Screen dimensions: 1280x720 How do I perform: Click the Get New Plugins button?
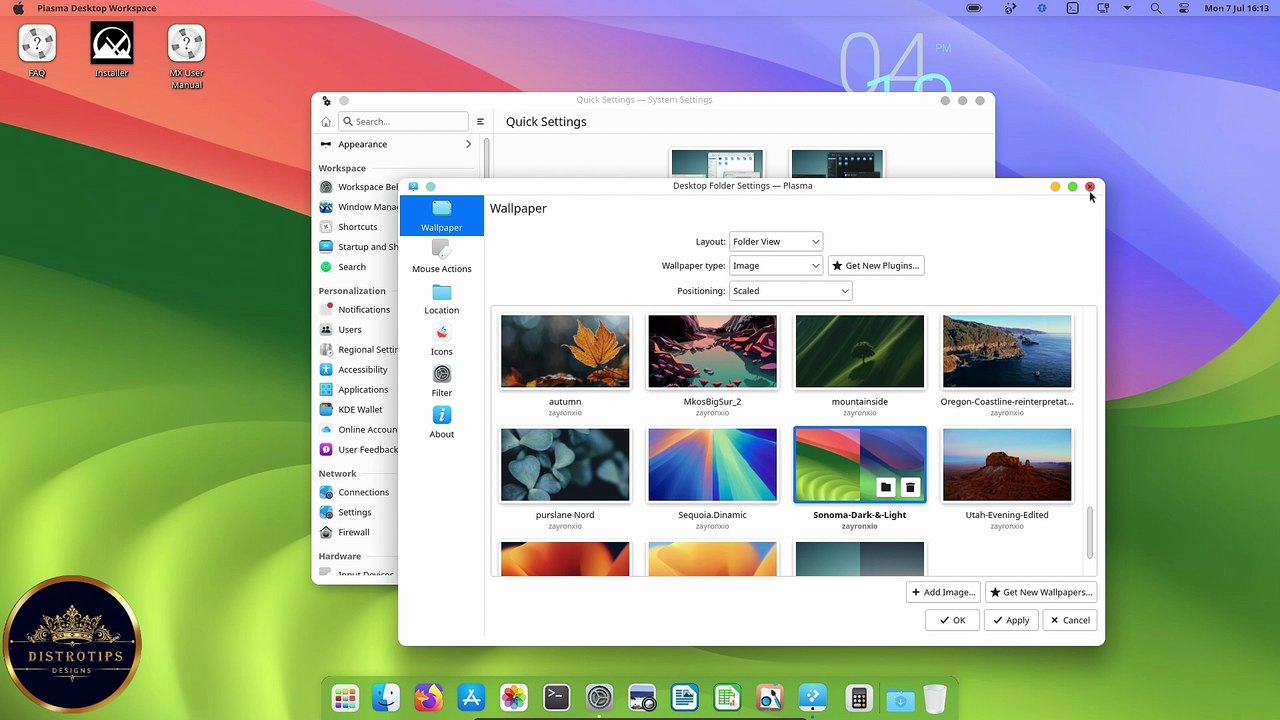[875, 265]
